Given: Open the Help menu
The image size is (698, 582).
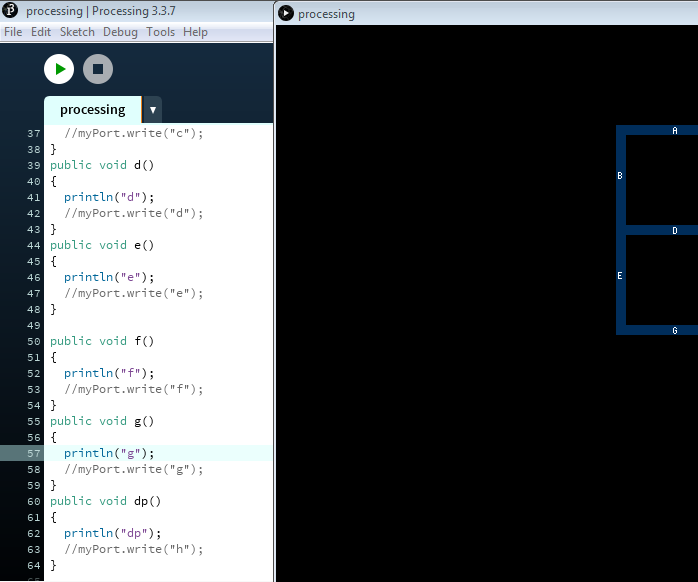Looking at the screenshot, I should (x=195, y=32).
